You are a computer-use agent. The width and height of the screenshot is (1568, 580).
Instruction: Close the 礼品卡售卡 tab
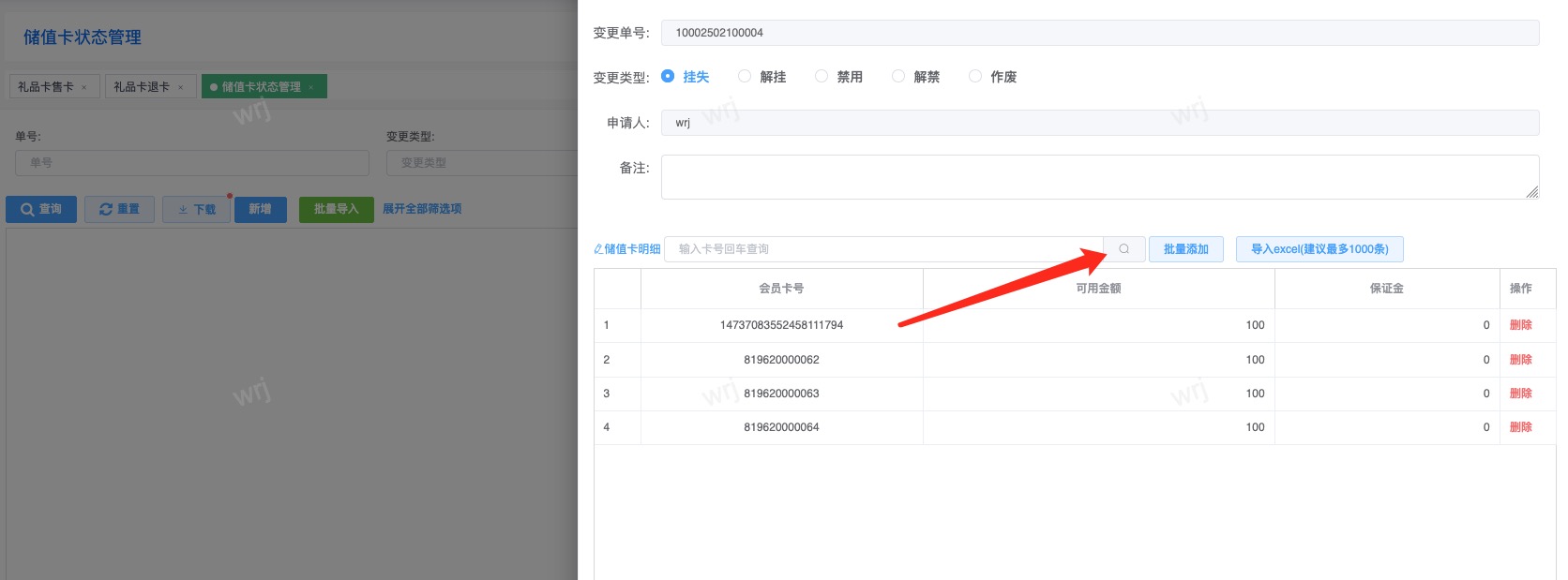(x=84, y=88)
